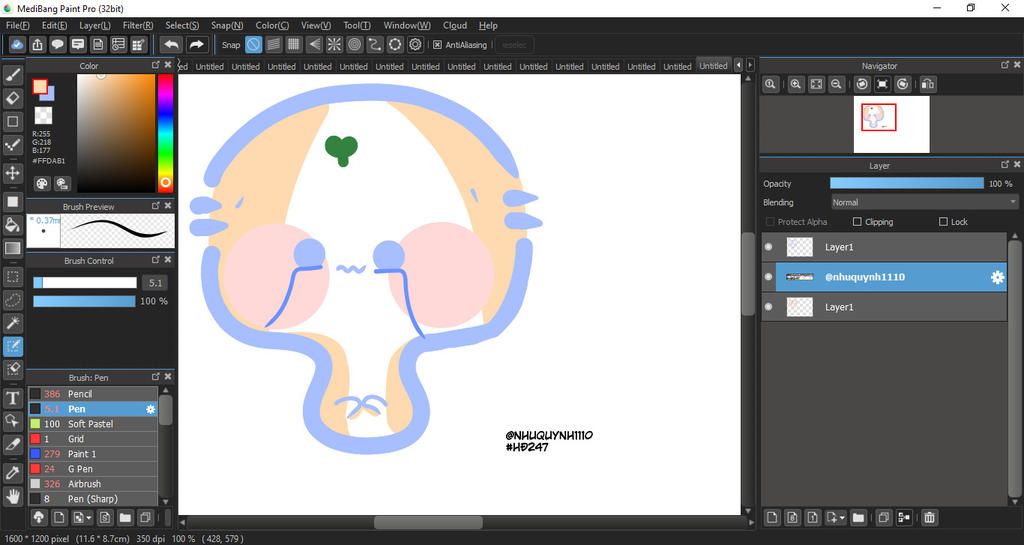Click the rainbow hue bar
This screenshot has width=1024, height=545.
(x=165, y=133)
